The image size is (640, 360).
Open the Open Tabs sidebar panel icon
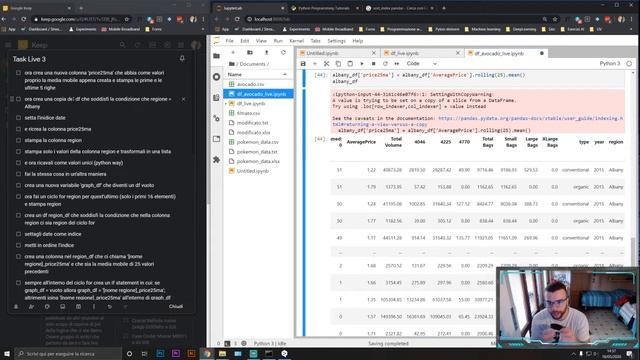[216, 139]
